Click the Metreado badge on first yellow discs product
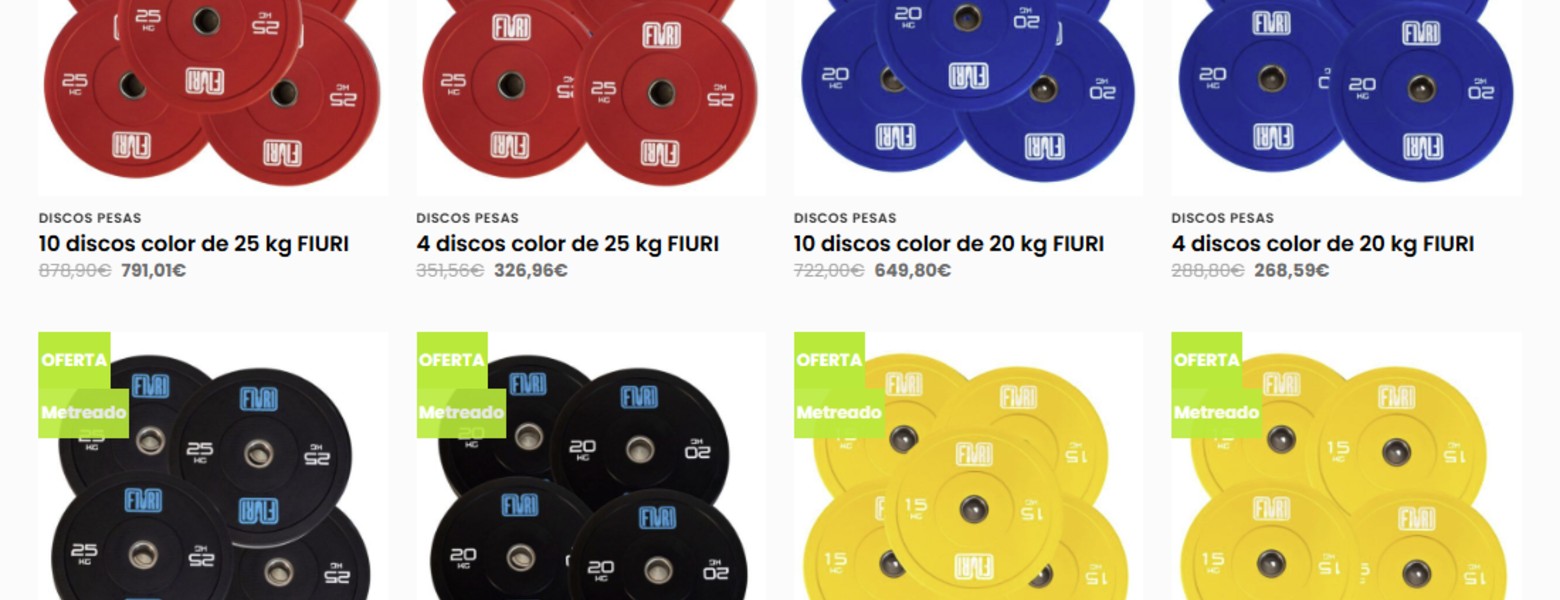This screenshot has width=1560, height=600. [839, 412]
